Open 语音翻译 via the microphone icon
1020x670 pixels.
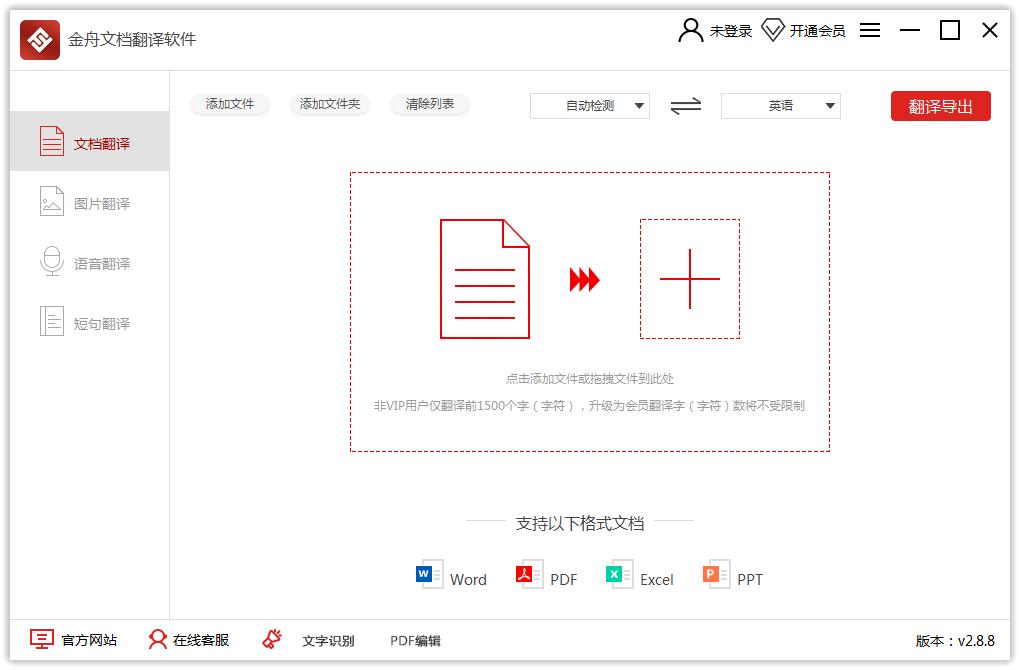[x=52, y=262]
